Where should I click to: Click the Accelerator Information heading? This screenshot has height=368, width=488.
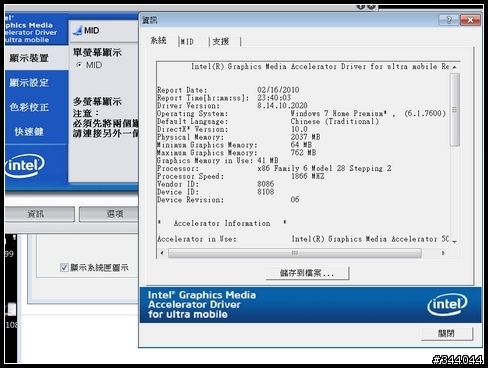222,223
